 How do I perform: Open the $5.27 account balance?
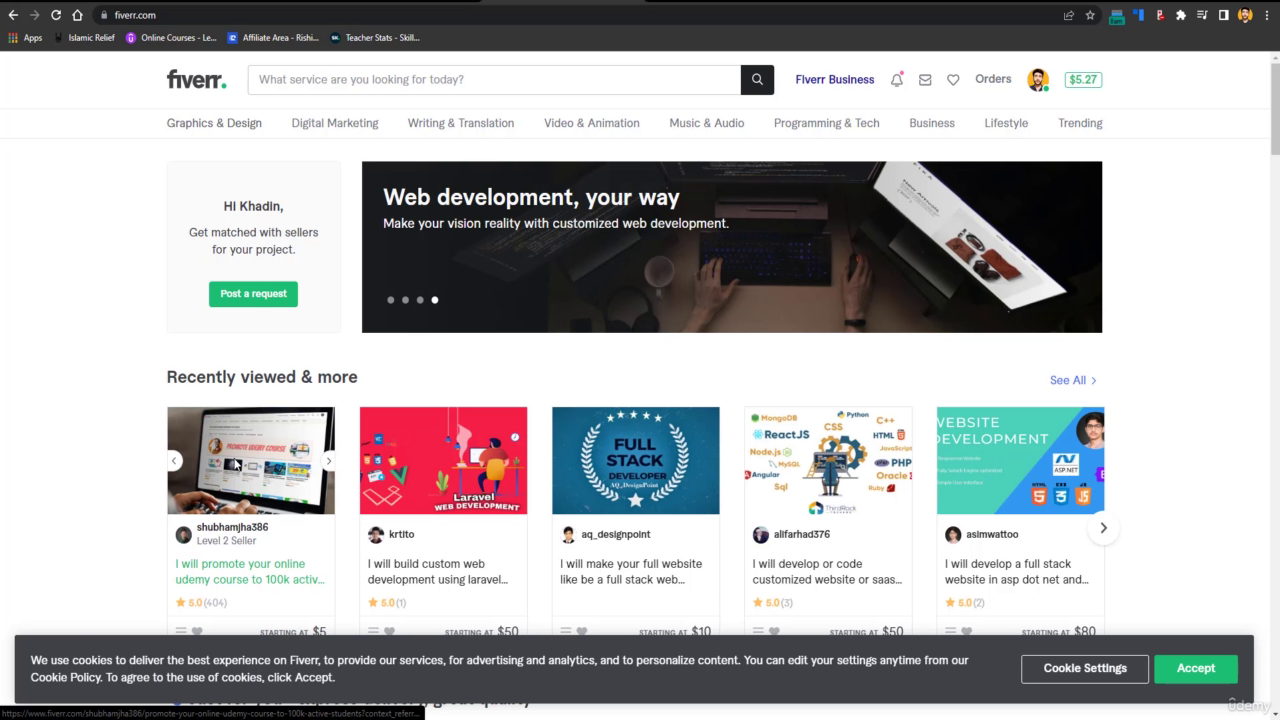tap(1083, 80)
